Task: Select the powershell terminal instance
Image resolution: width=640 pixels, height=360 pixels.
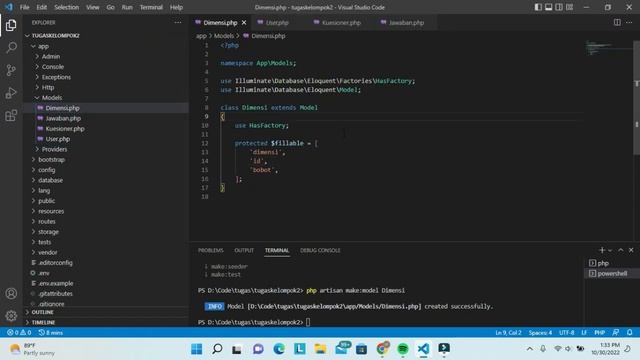Action: tap(611, 273)
